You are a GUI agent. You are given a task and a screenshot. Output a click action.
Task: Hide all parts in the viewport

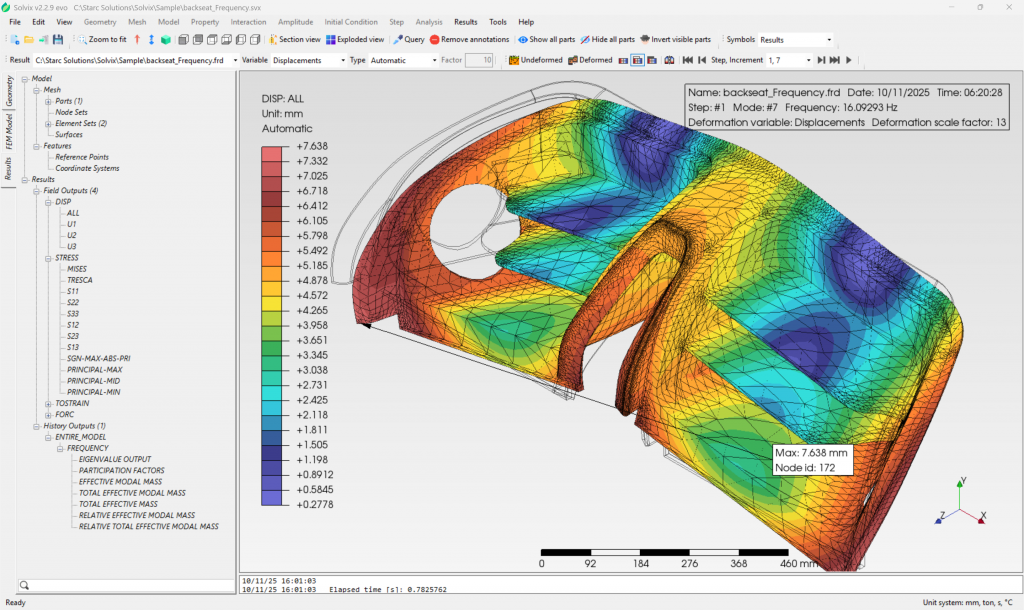[x=607, y=40]
